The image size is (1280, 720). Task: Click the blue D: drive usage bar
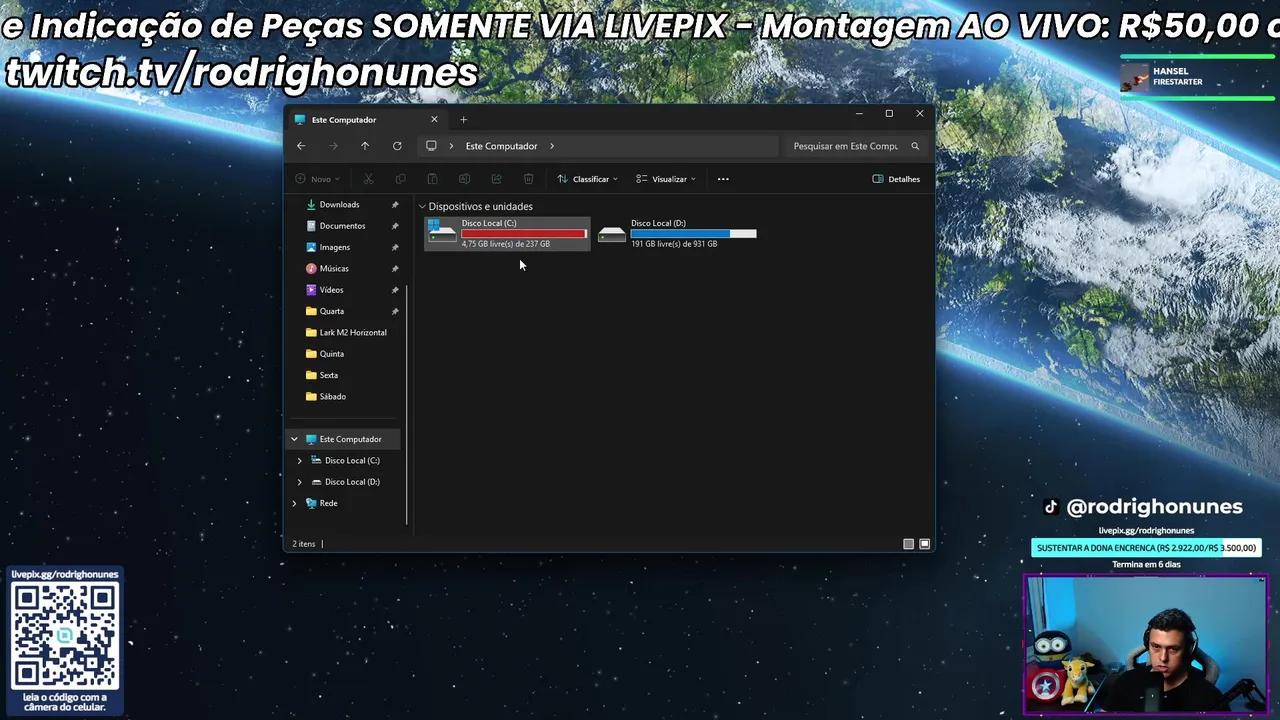(x=693, y=234)
